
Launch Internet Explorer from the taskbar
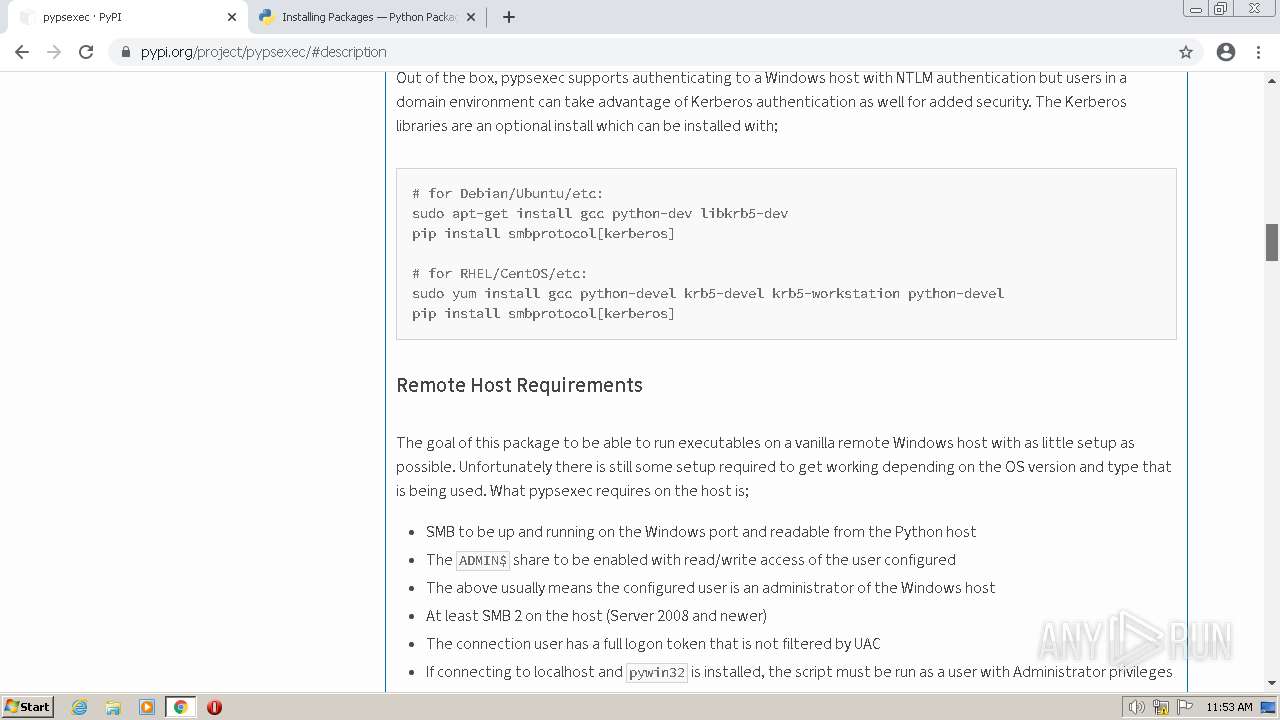[x=80, y=707]
